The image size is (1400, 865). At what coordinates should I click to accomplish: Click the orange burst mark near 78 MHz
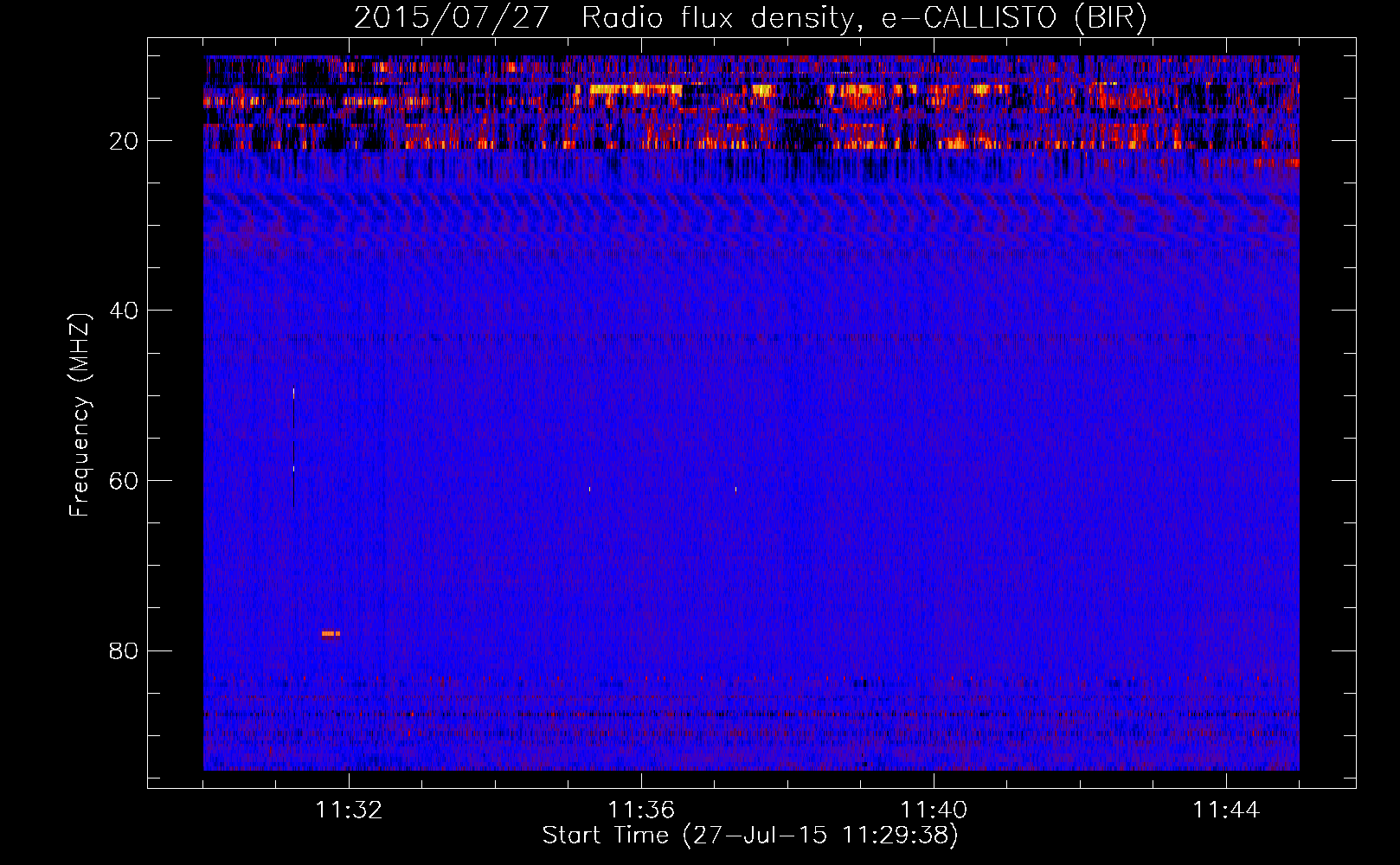[x=331, y=634]
